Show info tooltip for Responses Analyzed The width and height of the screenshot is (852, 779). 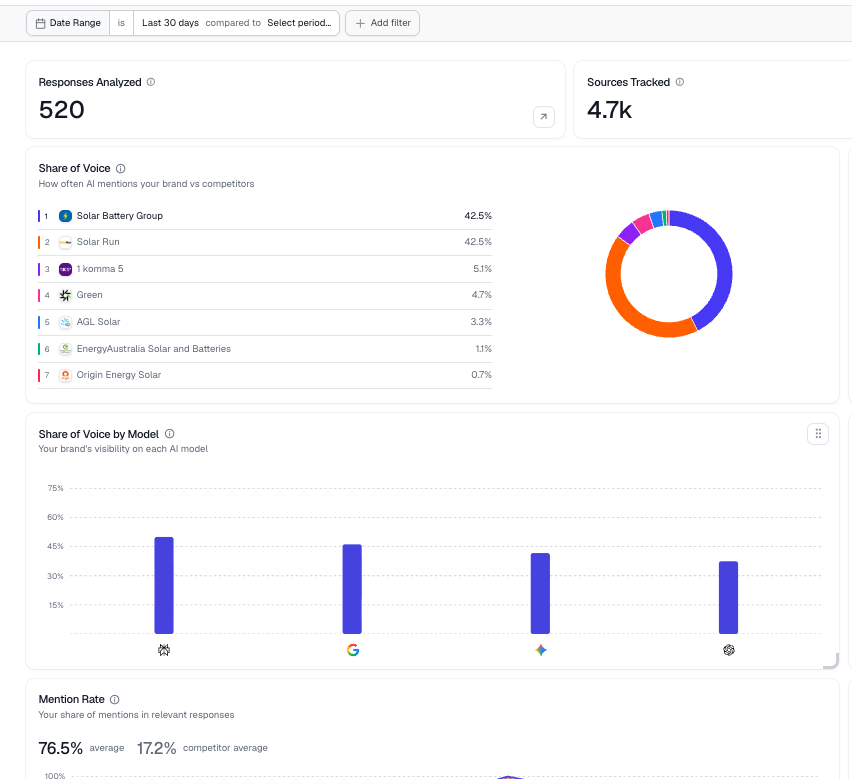(x=151, y=82)
